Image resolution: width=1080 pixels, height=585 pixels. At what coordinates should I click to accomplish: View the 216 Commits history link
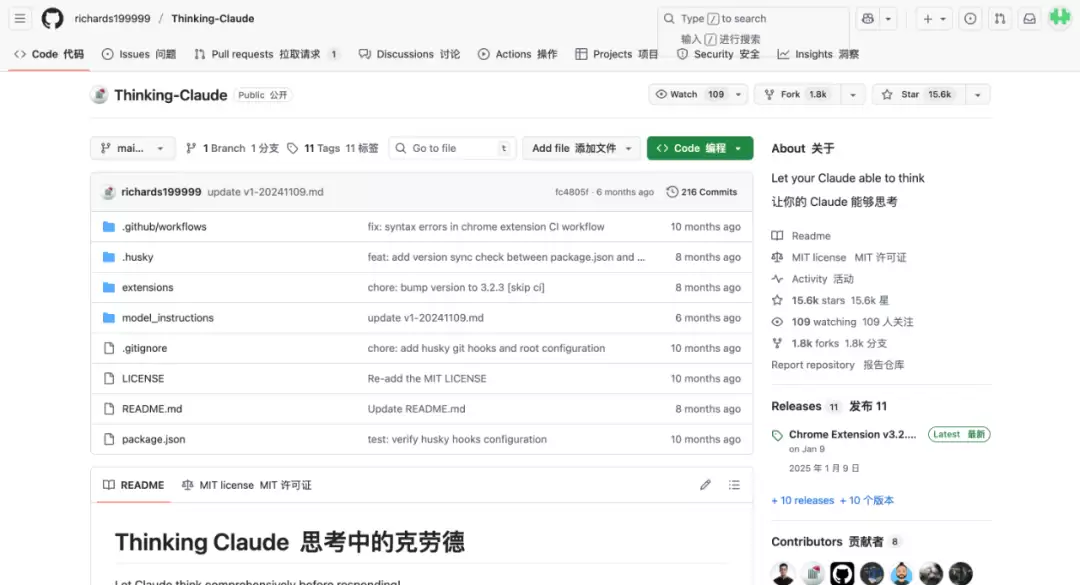tap(702, 192)
